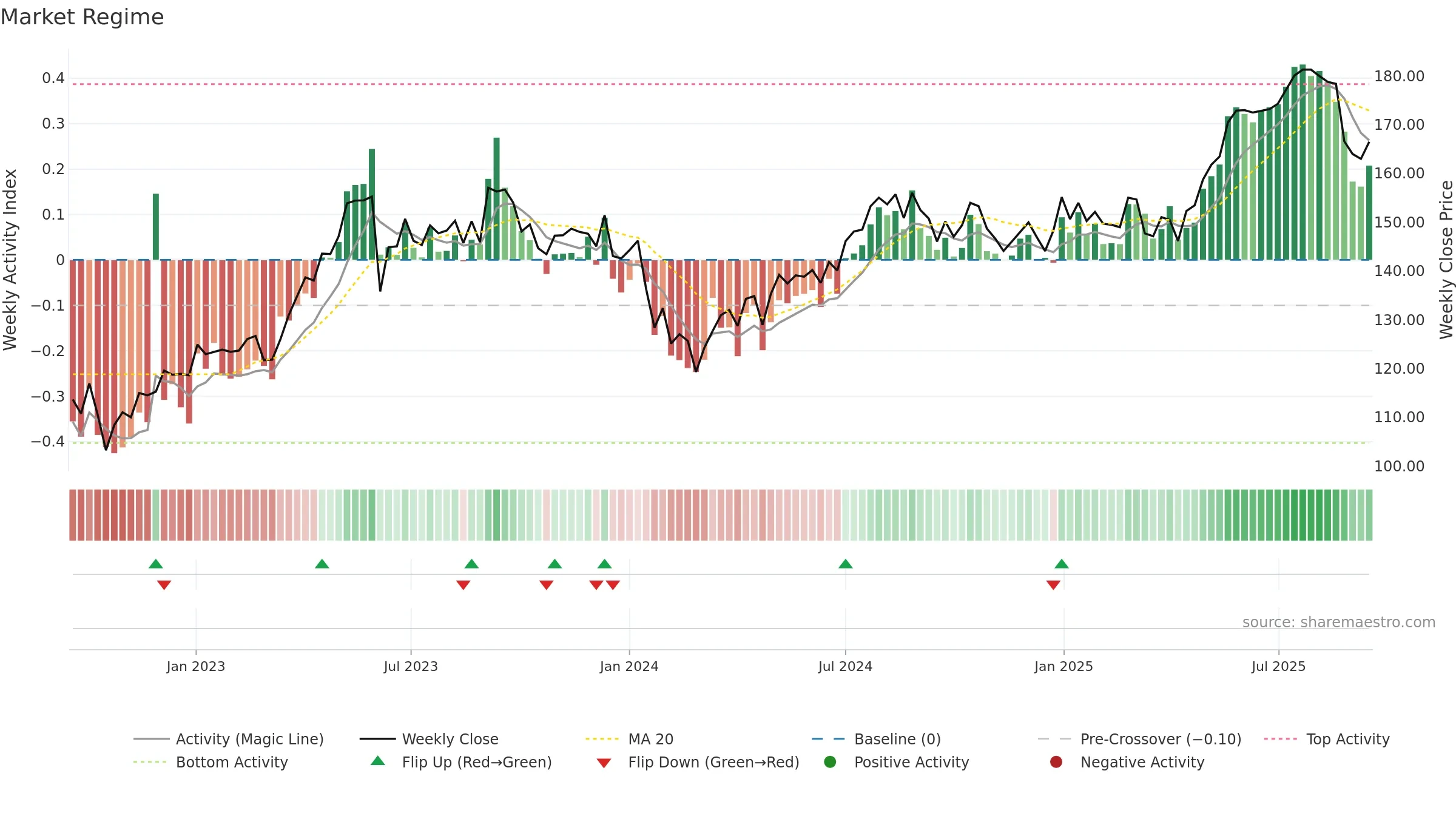Click the 120.00 price axis label
Viewport: 1456px width, 819px height.
click(x=1399, y=369)
